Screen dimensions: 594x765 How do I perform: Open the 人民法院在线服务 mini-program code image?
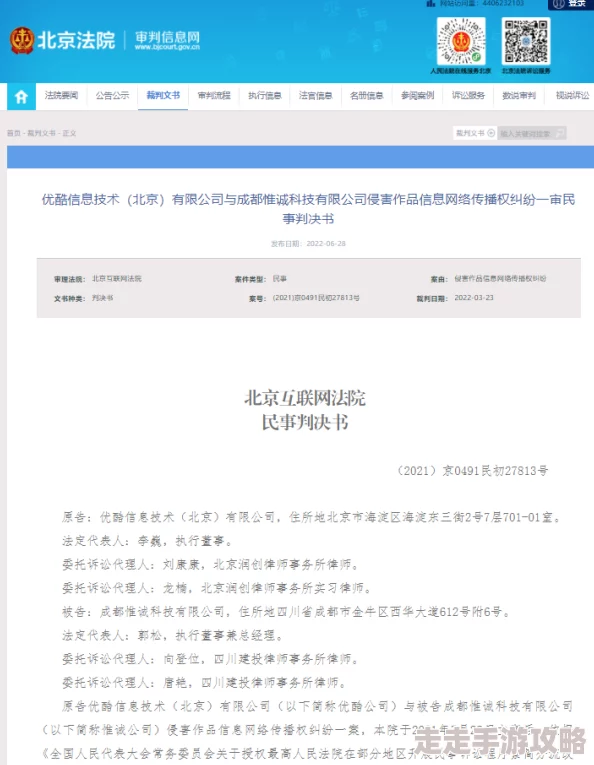click(461, 41)
